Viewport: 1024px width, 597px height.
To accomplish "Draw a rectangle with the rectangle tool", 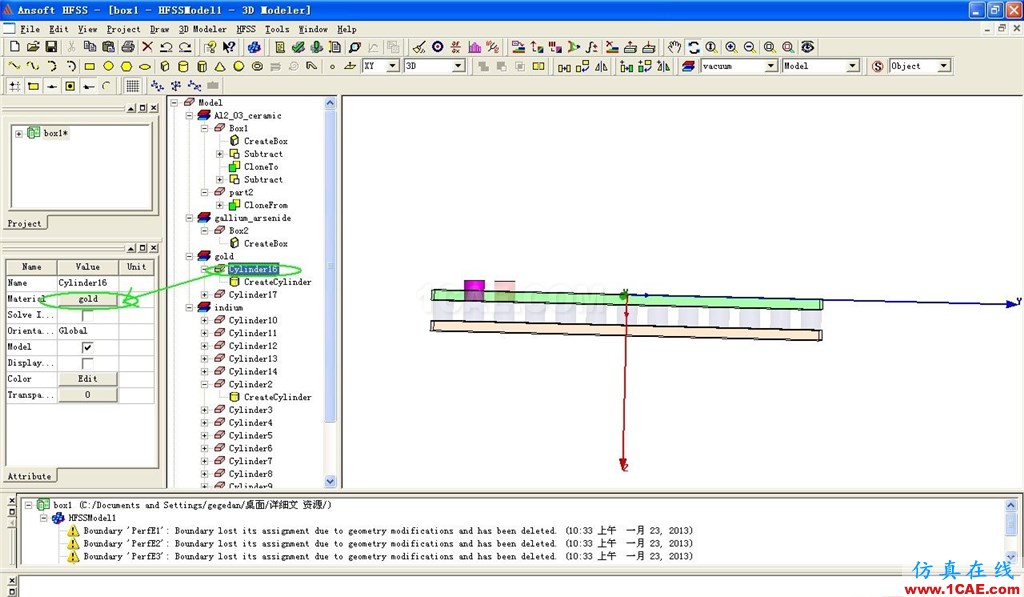I will tap(89, 66).
